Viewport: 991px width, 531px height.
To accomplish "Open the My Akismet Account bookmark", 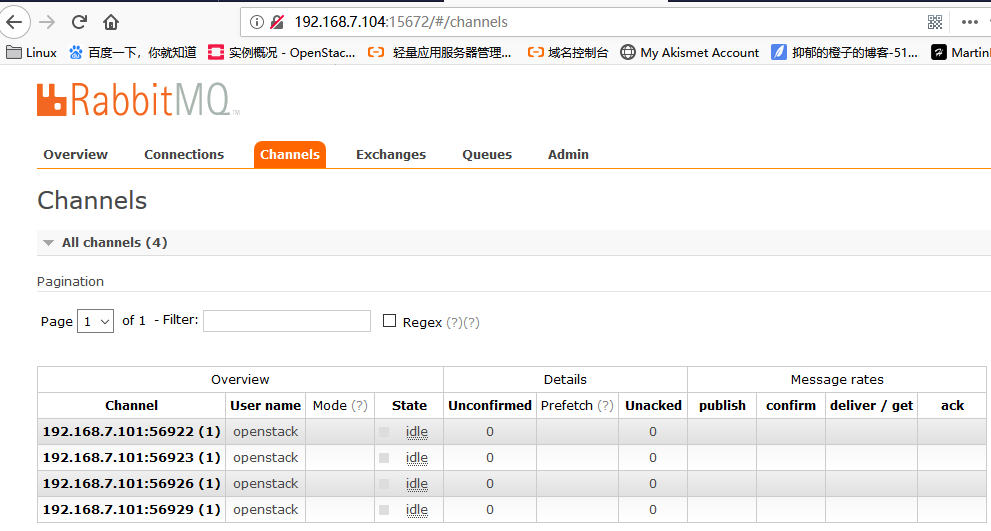I will point(690,52).
